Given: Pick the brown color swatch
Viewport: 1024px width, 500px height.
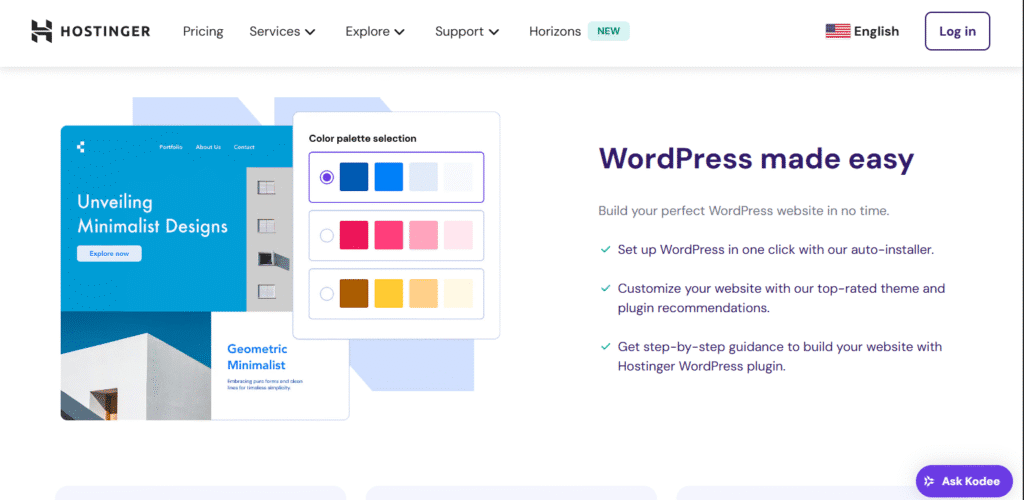Looking at the screenshot, I should 354,294.
